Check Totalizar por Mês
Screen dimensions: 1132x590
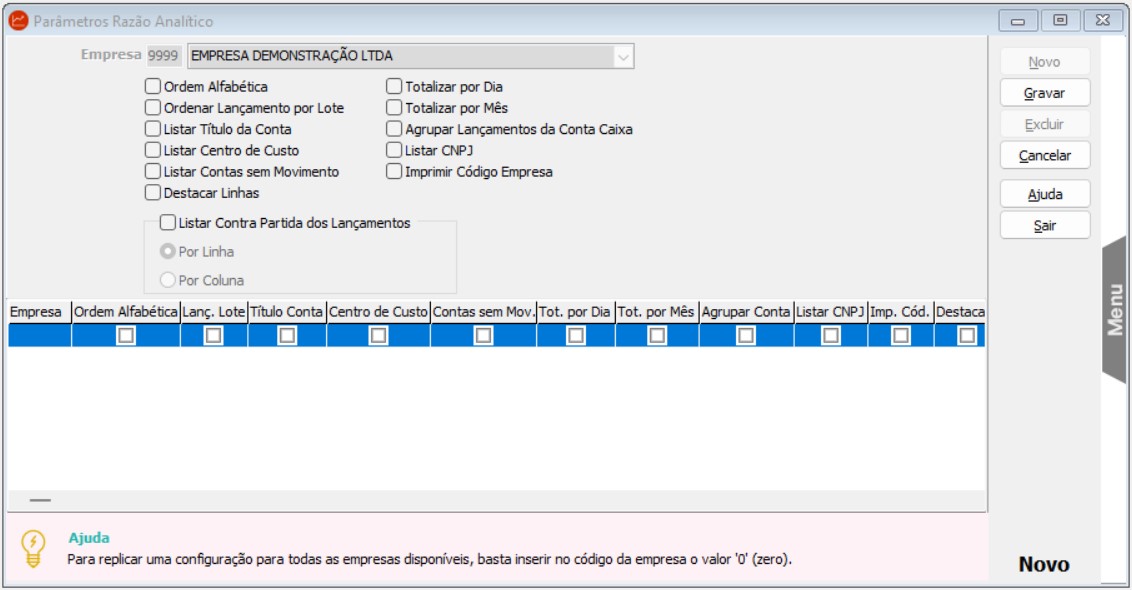pyautogui.click(x=393, y=108)
